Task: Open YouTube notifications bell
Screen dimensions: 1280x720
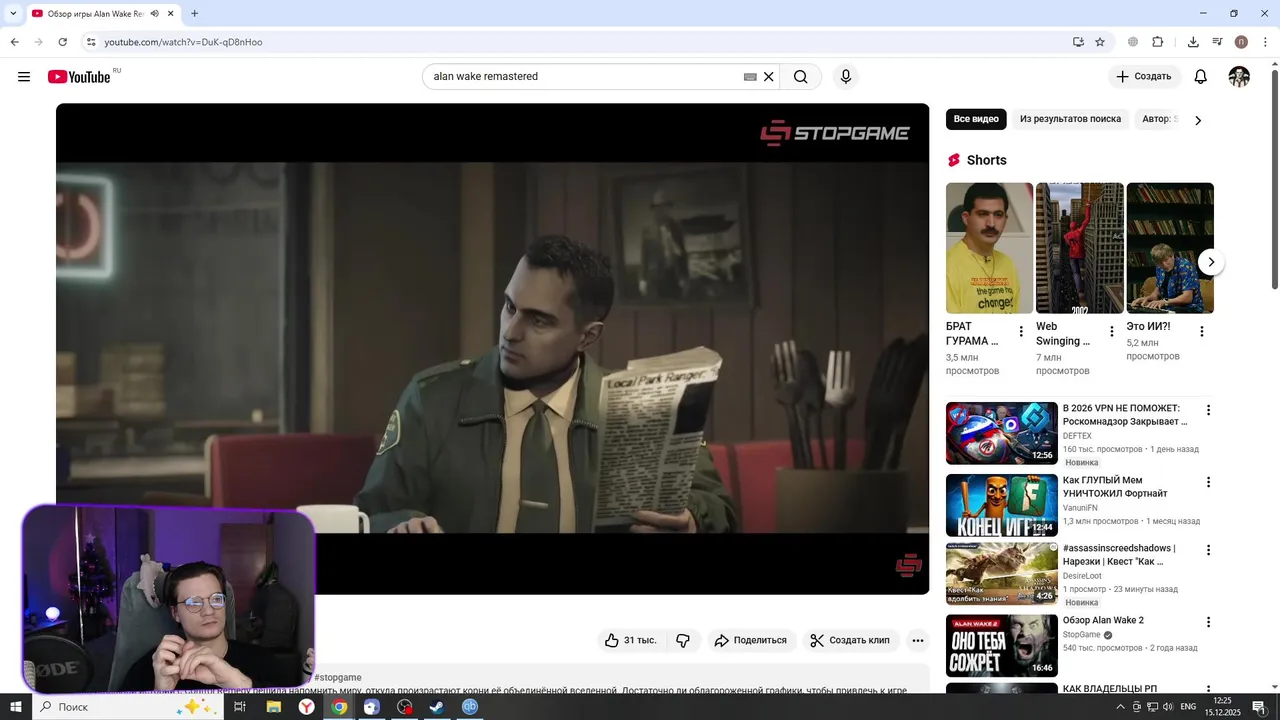Action: (x=1201, y=77)
